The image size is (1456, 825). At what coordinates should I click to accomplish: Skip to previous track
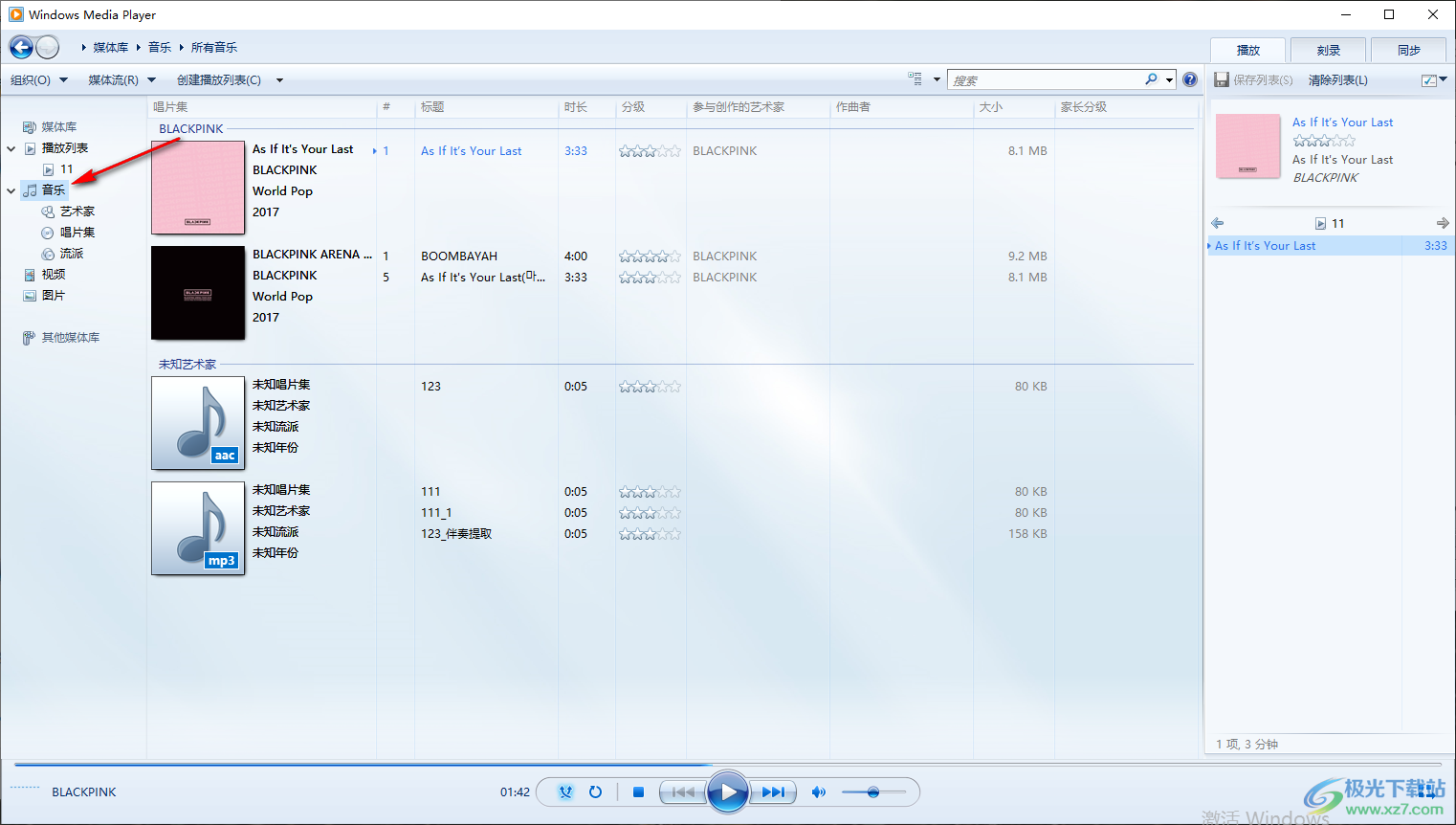click(x=683, y=792)
